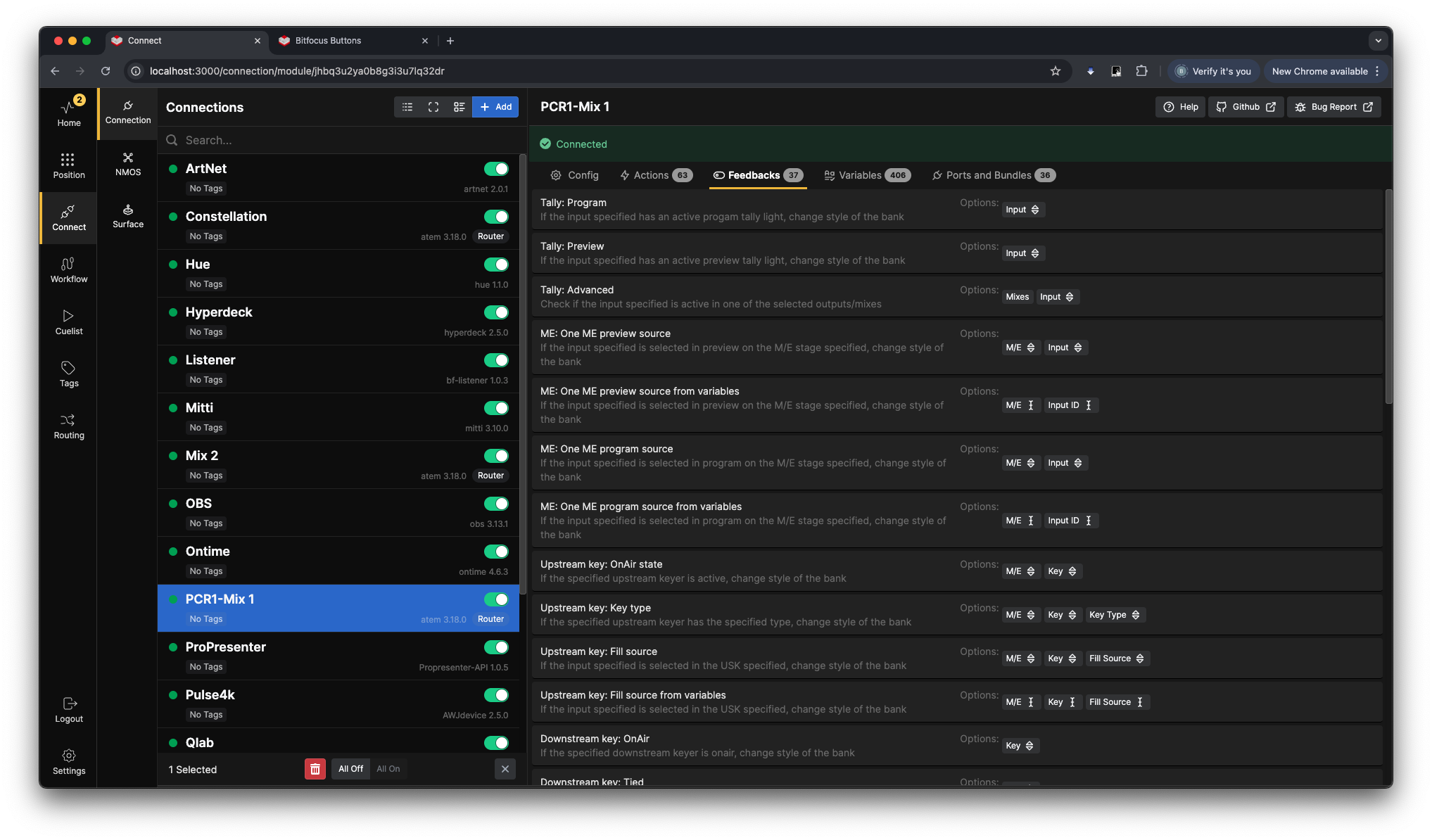Screen dimensions: 1432x840
Task: Select Surface in the sub-navigation
Action: (x=128, y=215)
